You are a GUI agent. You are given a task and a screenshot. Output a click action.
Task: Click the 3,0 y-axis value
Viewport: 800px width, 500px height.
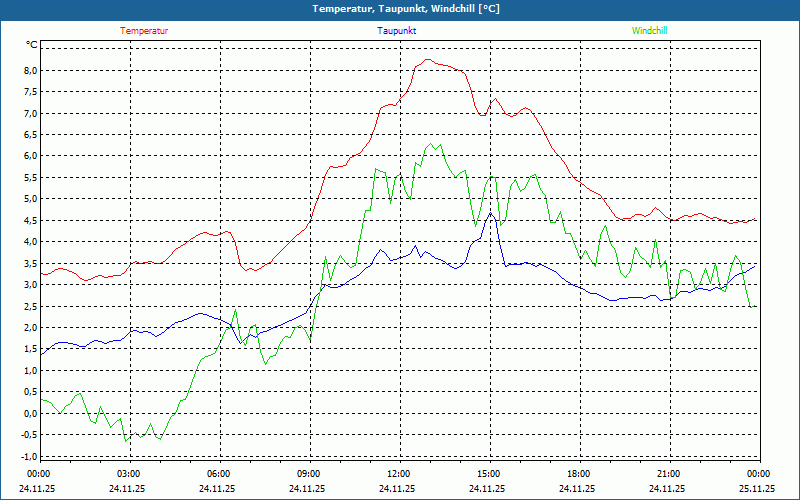pyautogui.click(x=31, y=285)
